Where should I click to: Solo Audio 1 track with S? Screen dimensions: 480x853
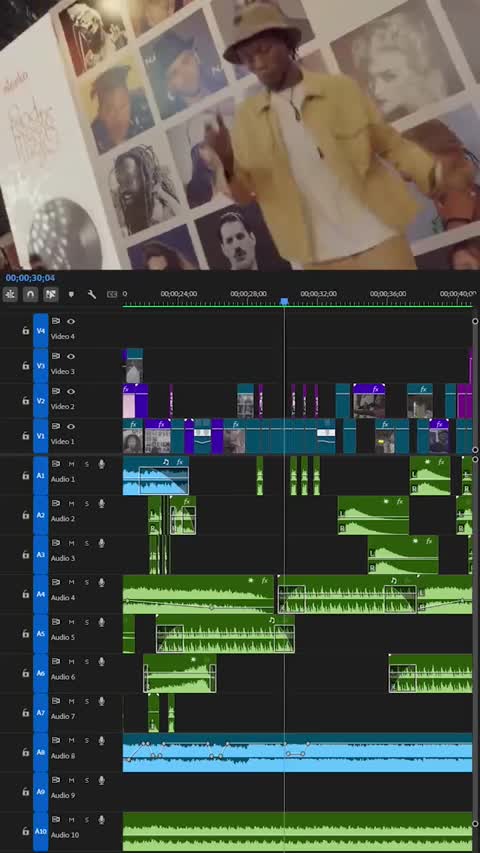pos(87,464)
